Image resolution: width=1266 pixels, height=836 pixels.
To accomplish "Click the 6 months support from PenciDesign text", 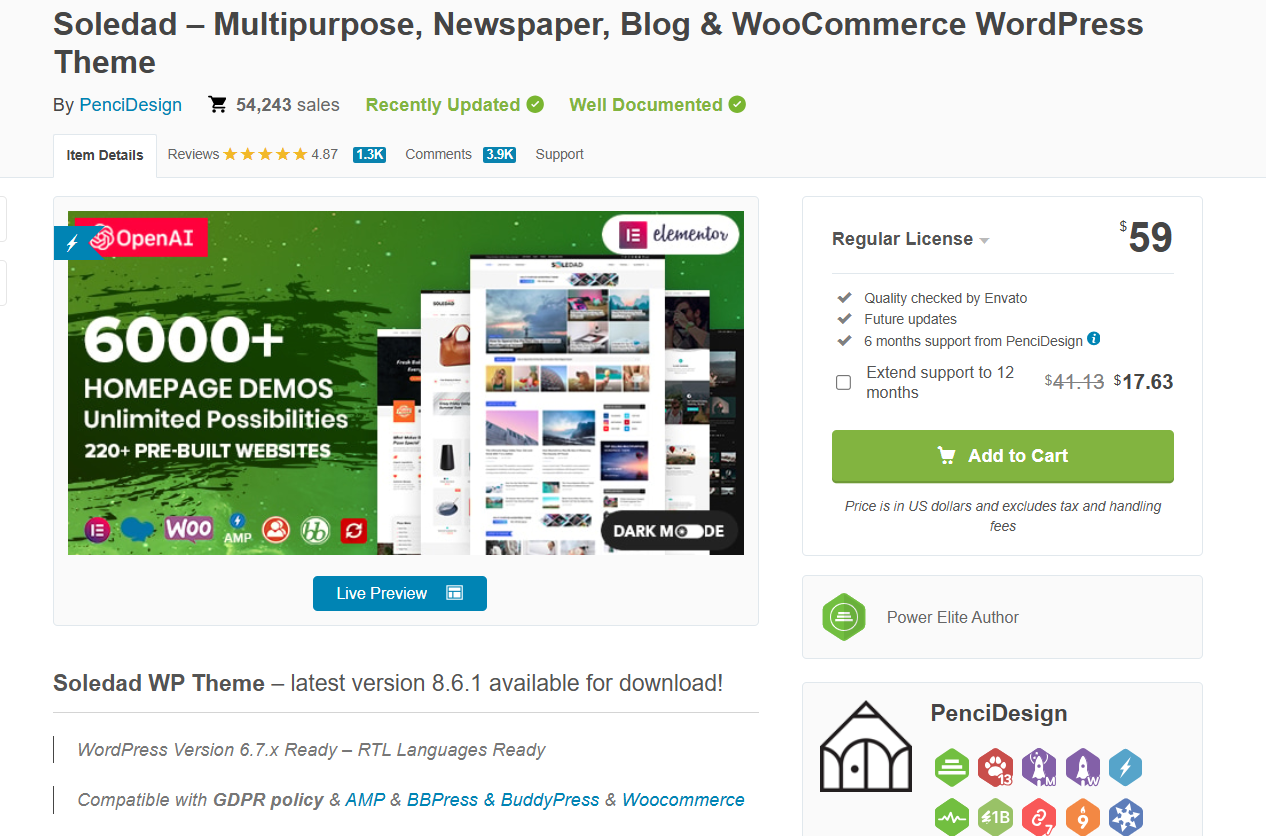I will pos(974,341).
